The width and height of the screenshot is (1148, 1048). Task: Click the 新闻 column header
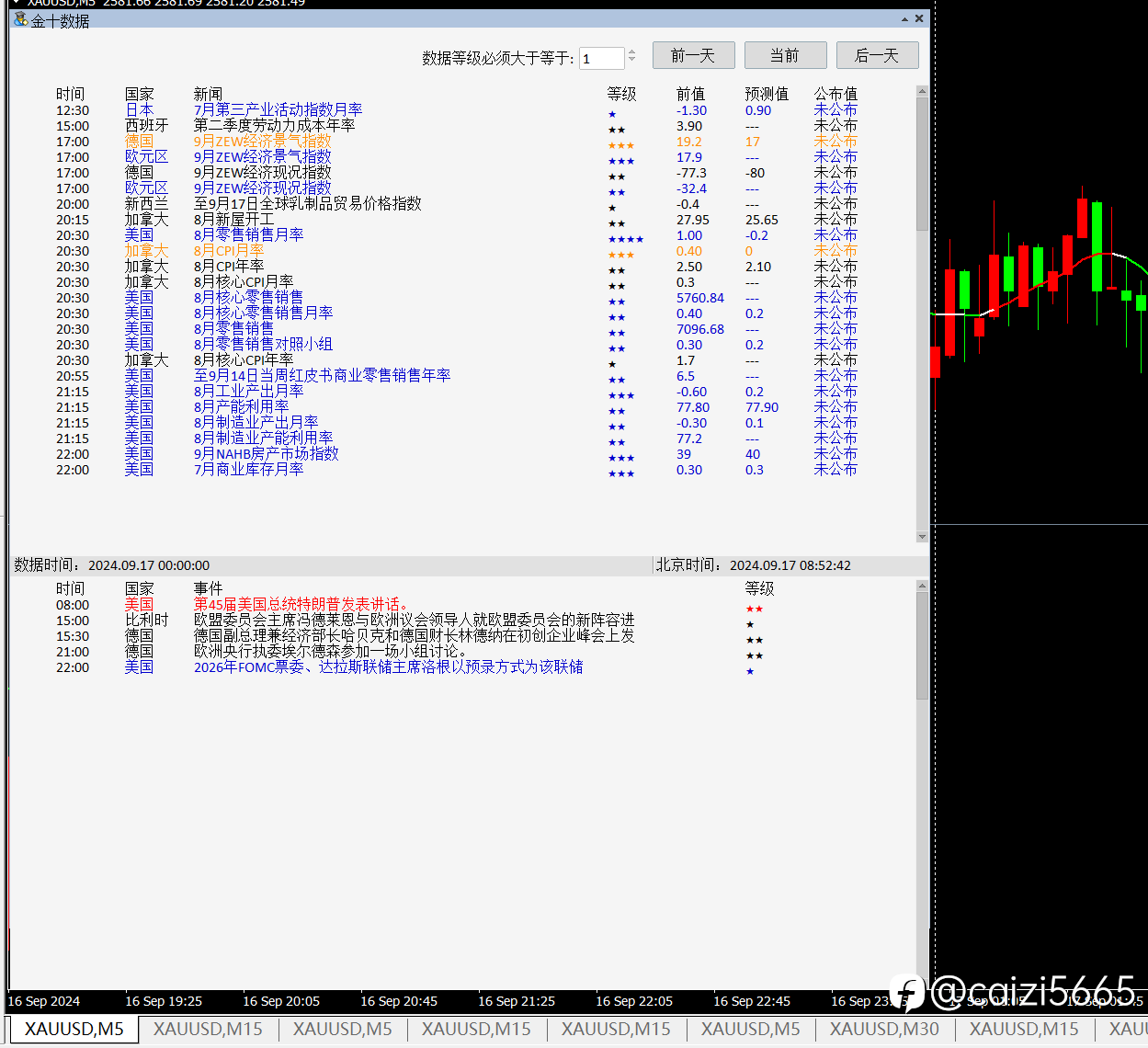point(208,94)
